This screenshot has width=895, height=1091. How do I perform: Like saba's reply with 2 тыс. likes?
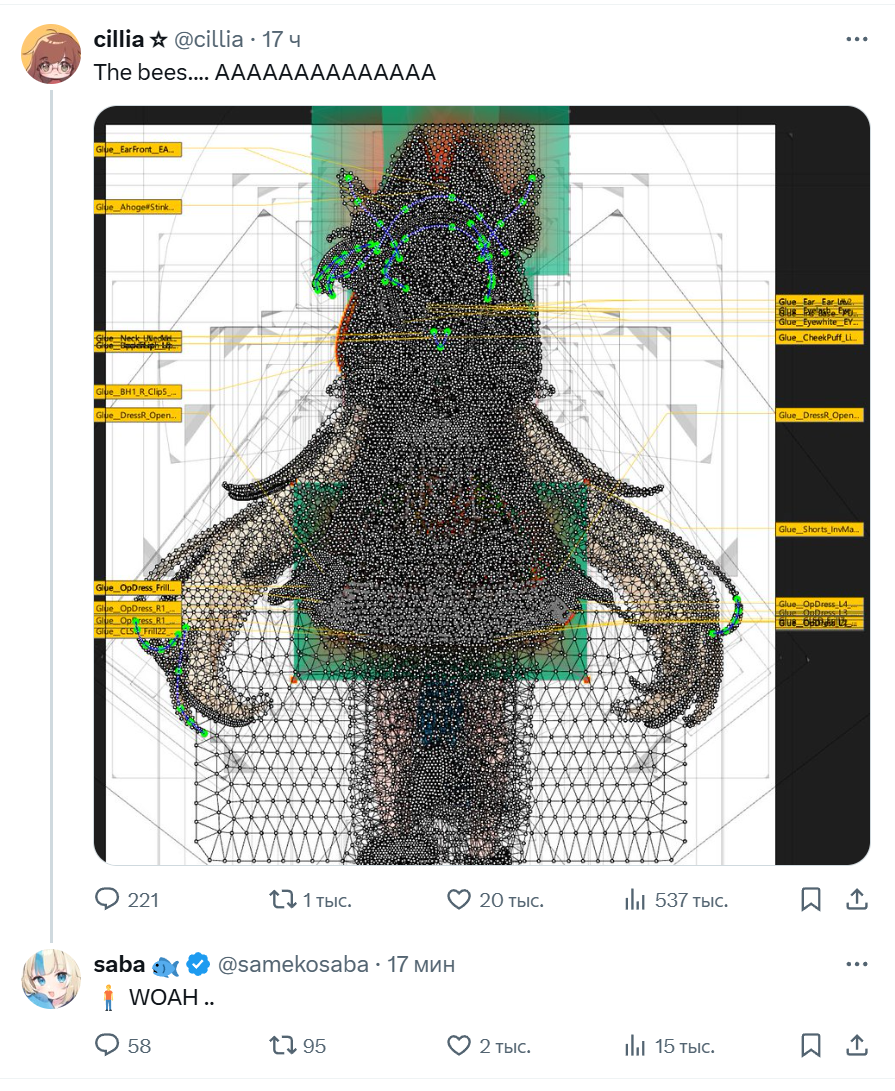pos(489,1045)
